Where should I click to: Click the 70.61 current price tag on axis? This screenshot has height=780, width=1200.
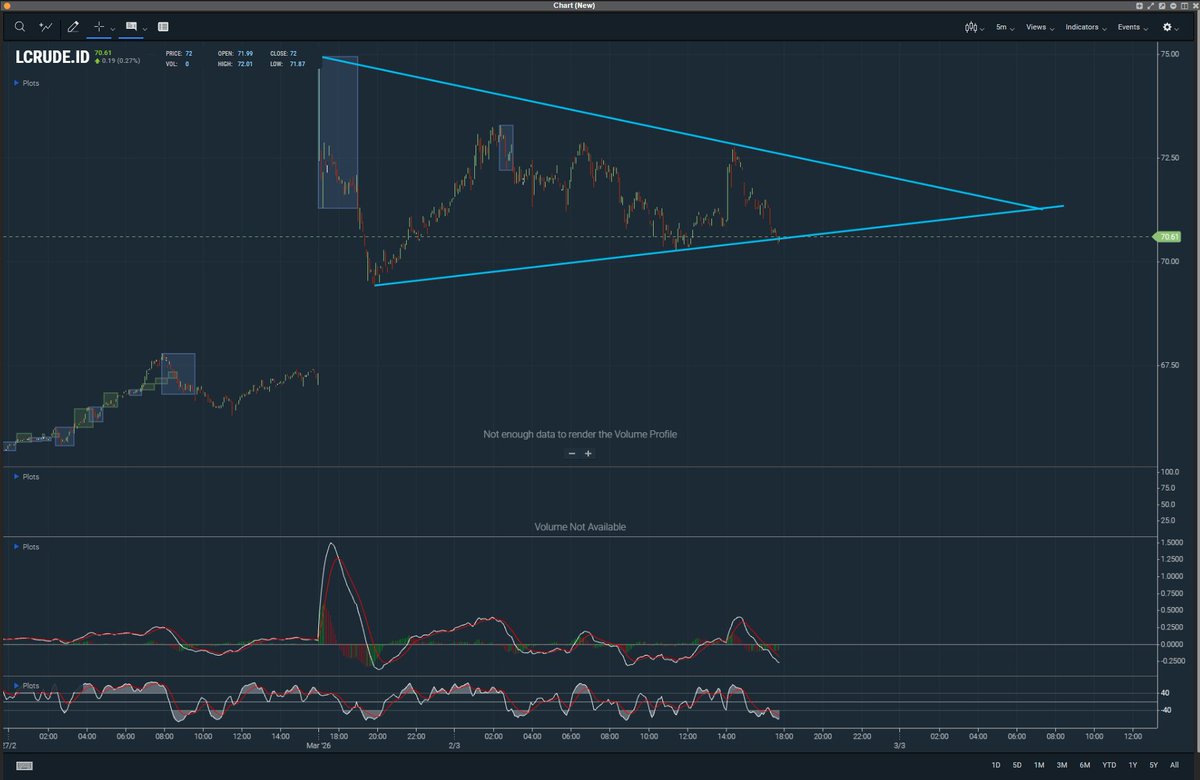coord(1167,237)
